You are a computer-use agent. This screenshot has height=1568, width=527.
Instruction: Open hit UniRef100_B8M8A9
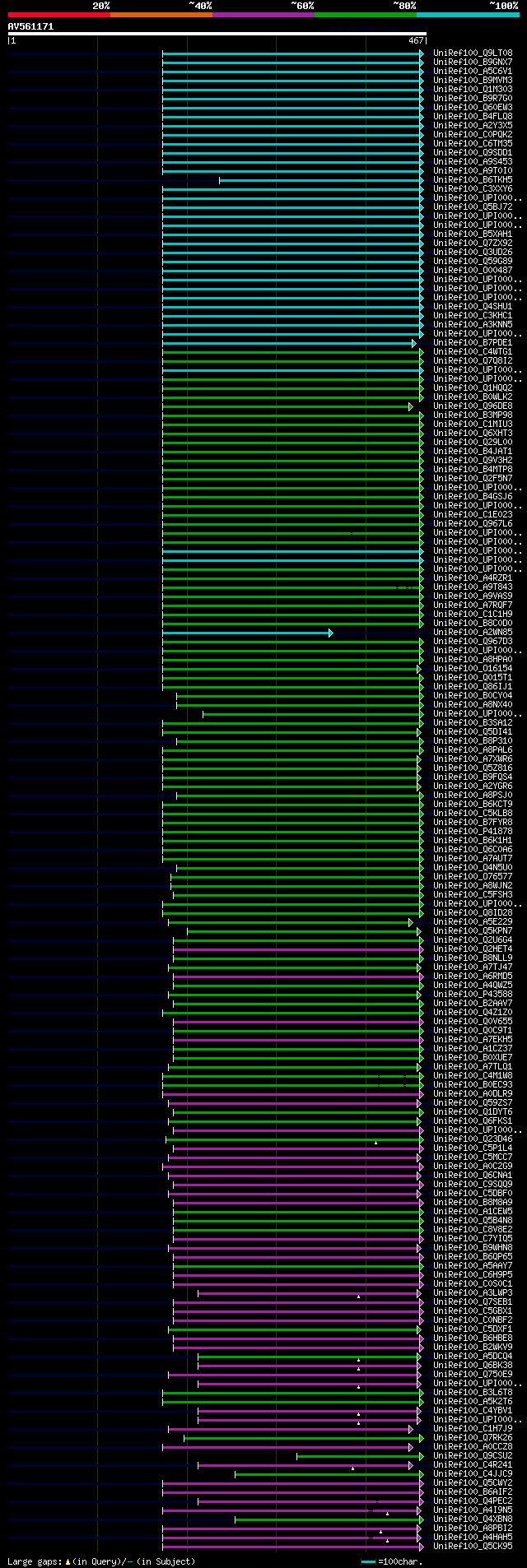click(x=473, y=1202)
